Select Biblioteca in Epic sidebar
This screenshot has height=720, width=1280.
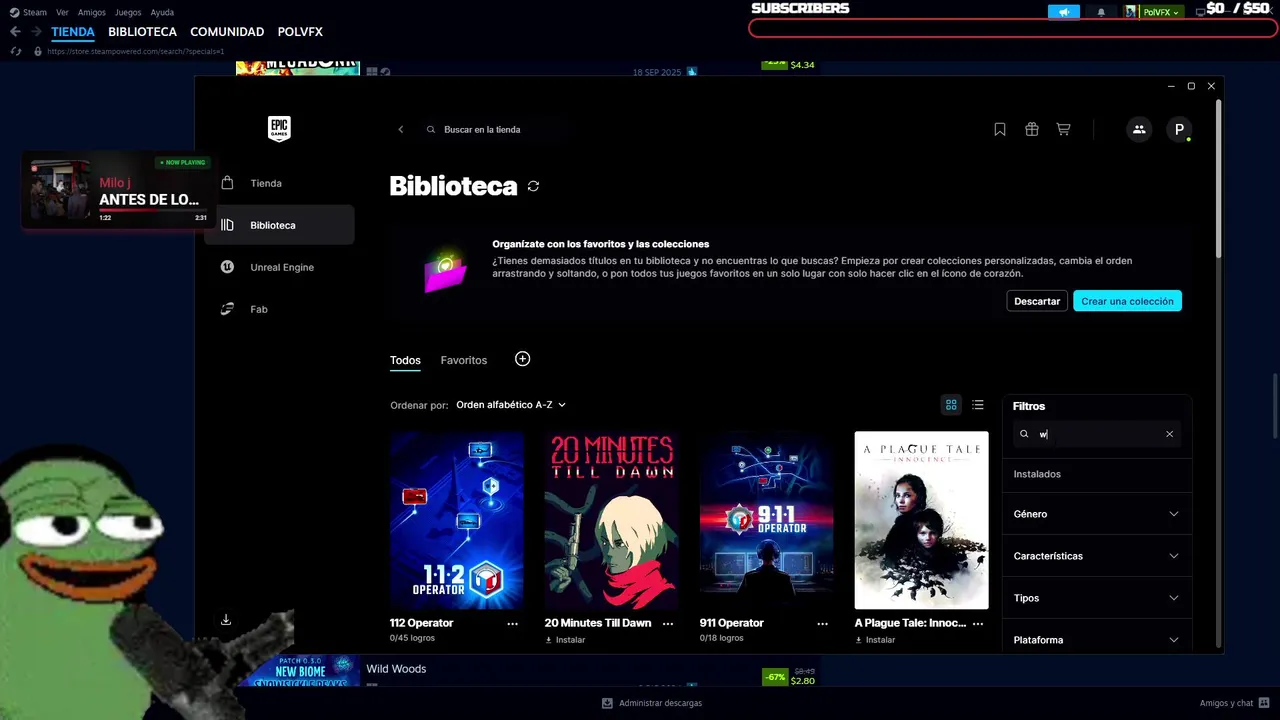(x=279, y=225)
